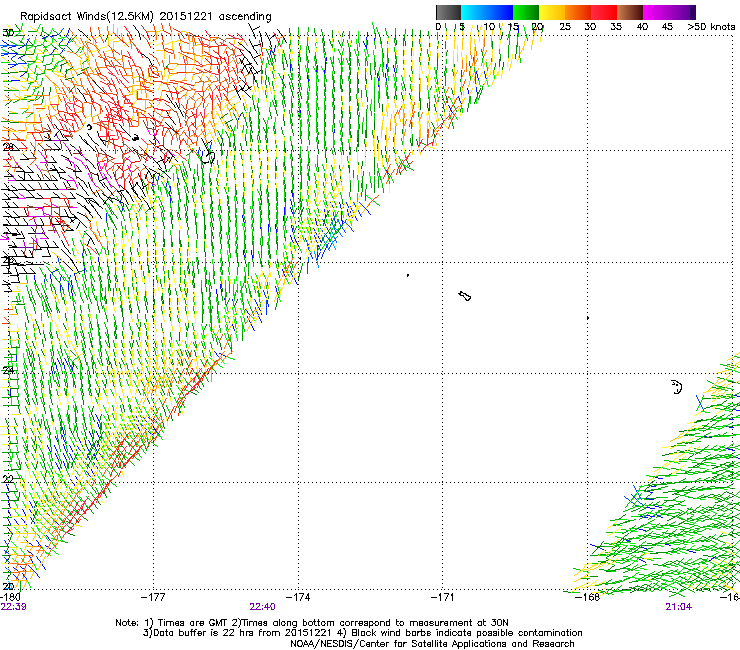Click the island outline near 28N west of -174

(208, 155)
